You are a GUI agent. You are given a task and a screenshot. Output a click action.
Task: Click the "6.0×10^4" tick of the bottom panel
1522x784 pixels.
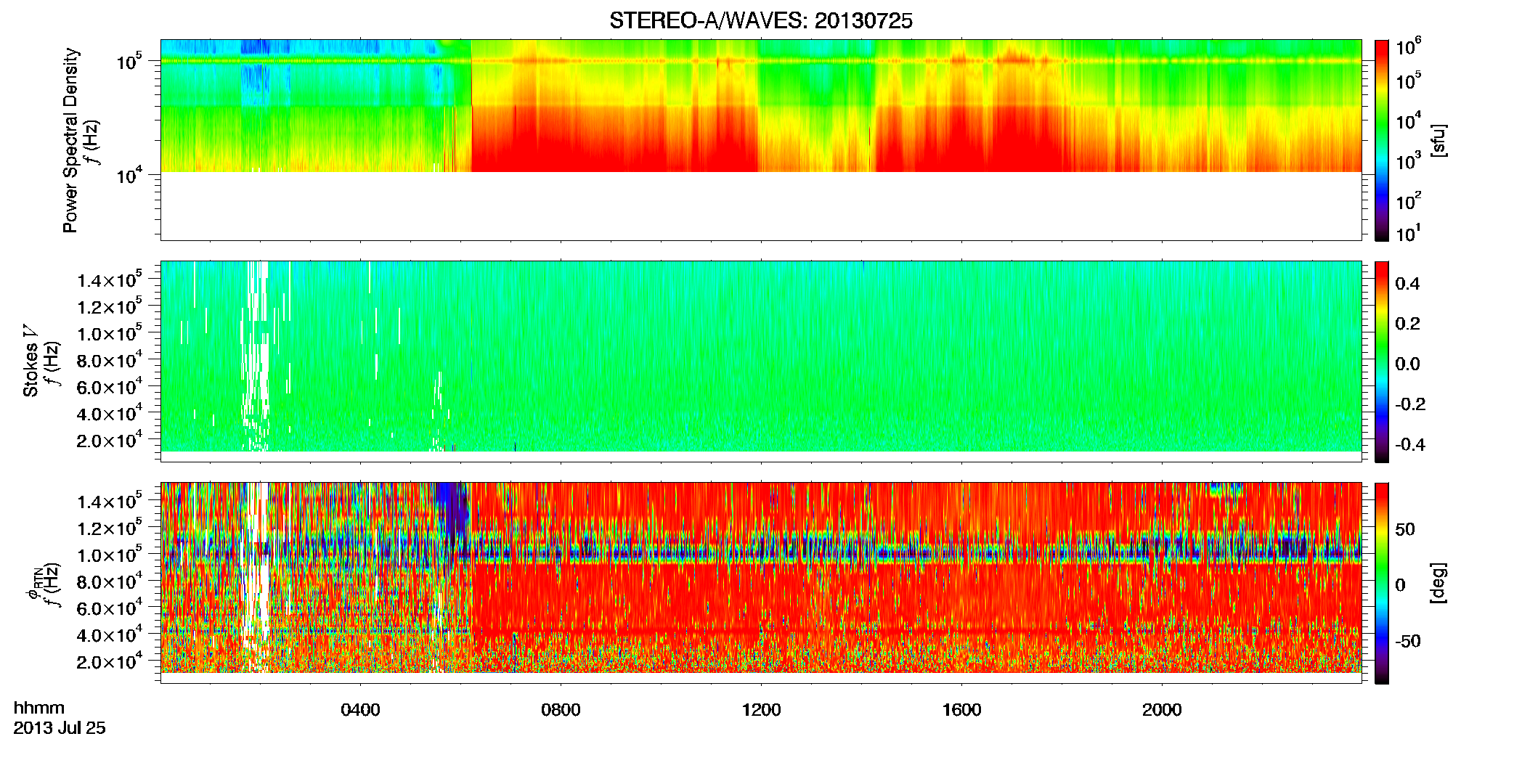(x=110, y=608)
